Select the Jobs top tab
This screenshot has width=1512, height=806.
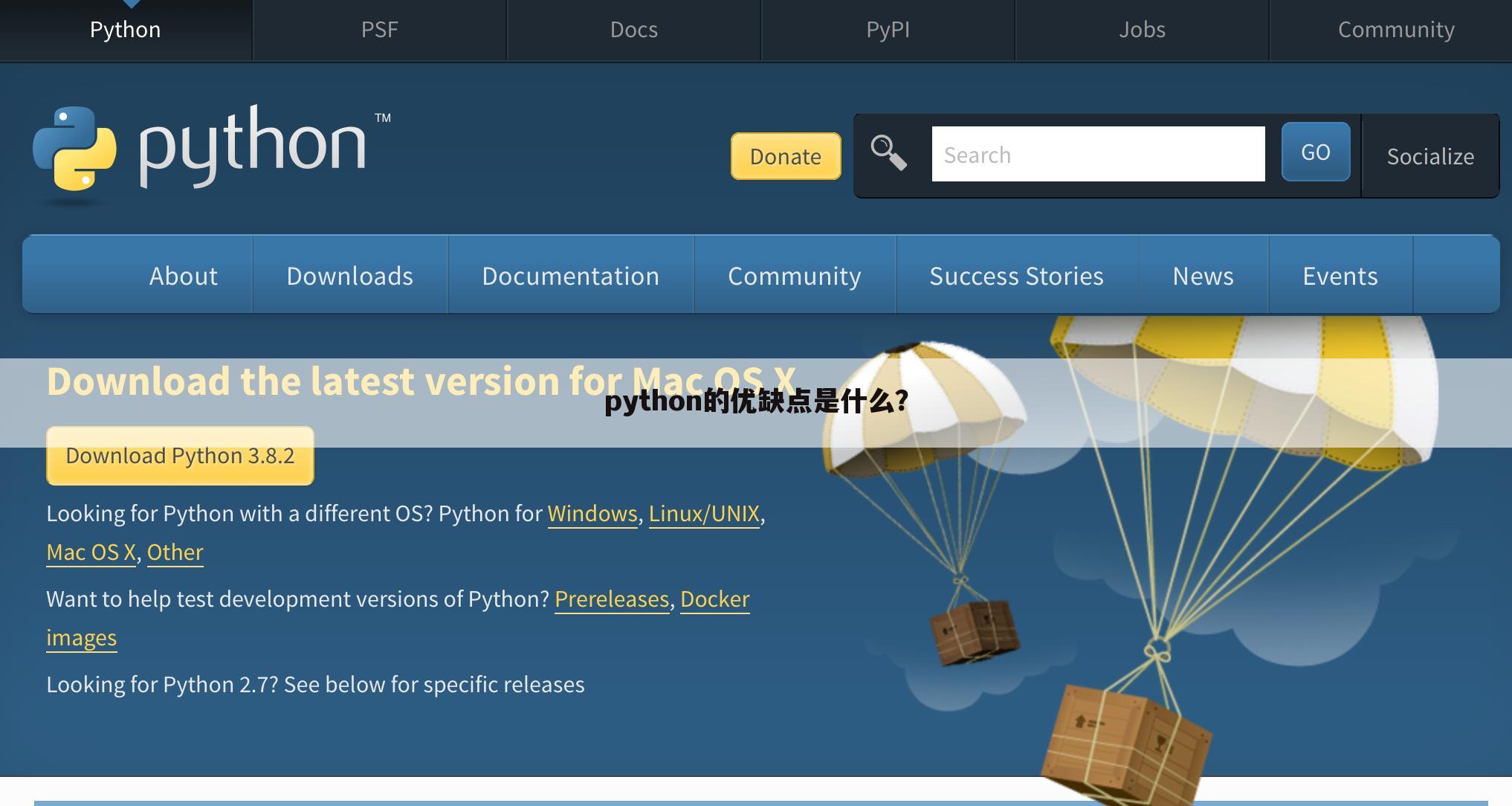(x=1143, y=30)
